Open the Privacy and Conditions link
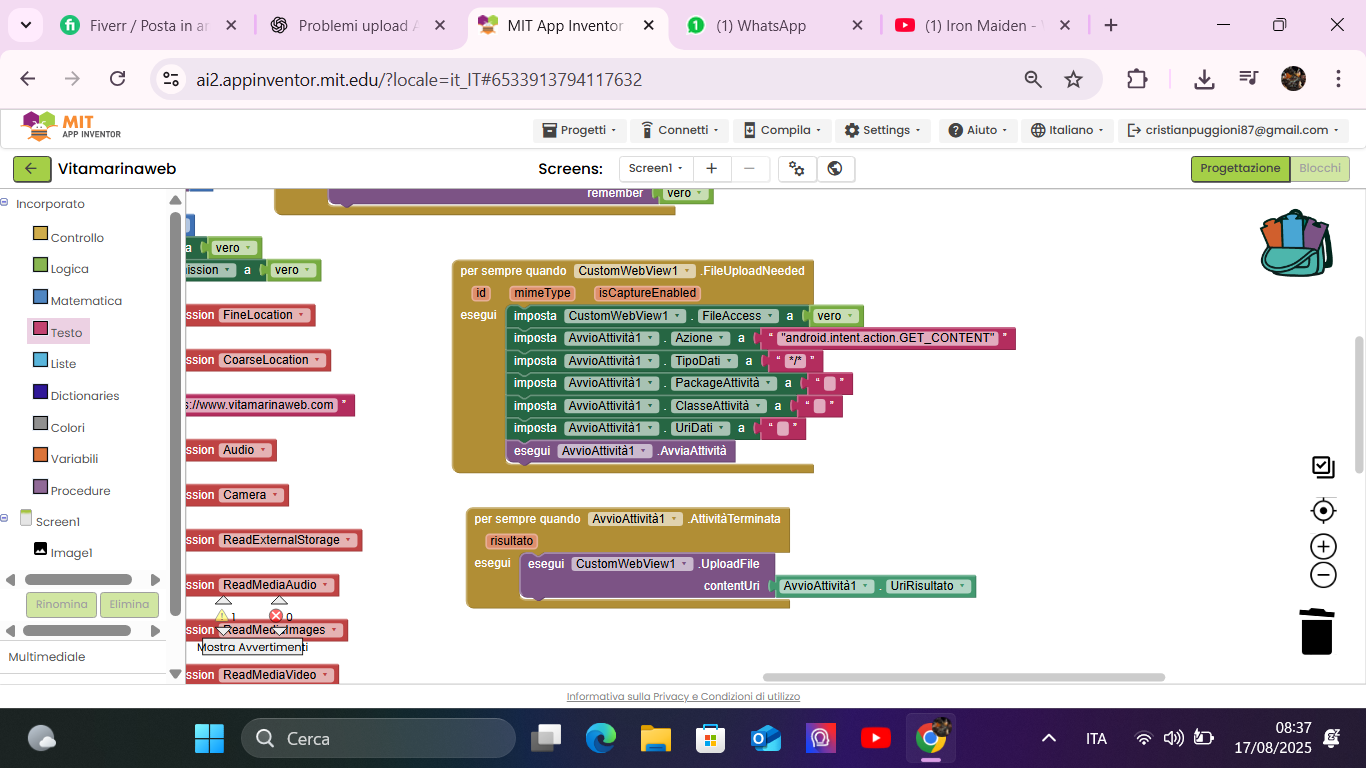1366x768 pixels. click(x=683, y=697)
